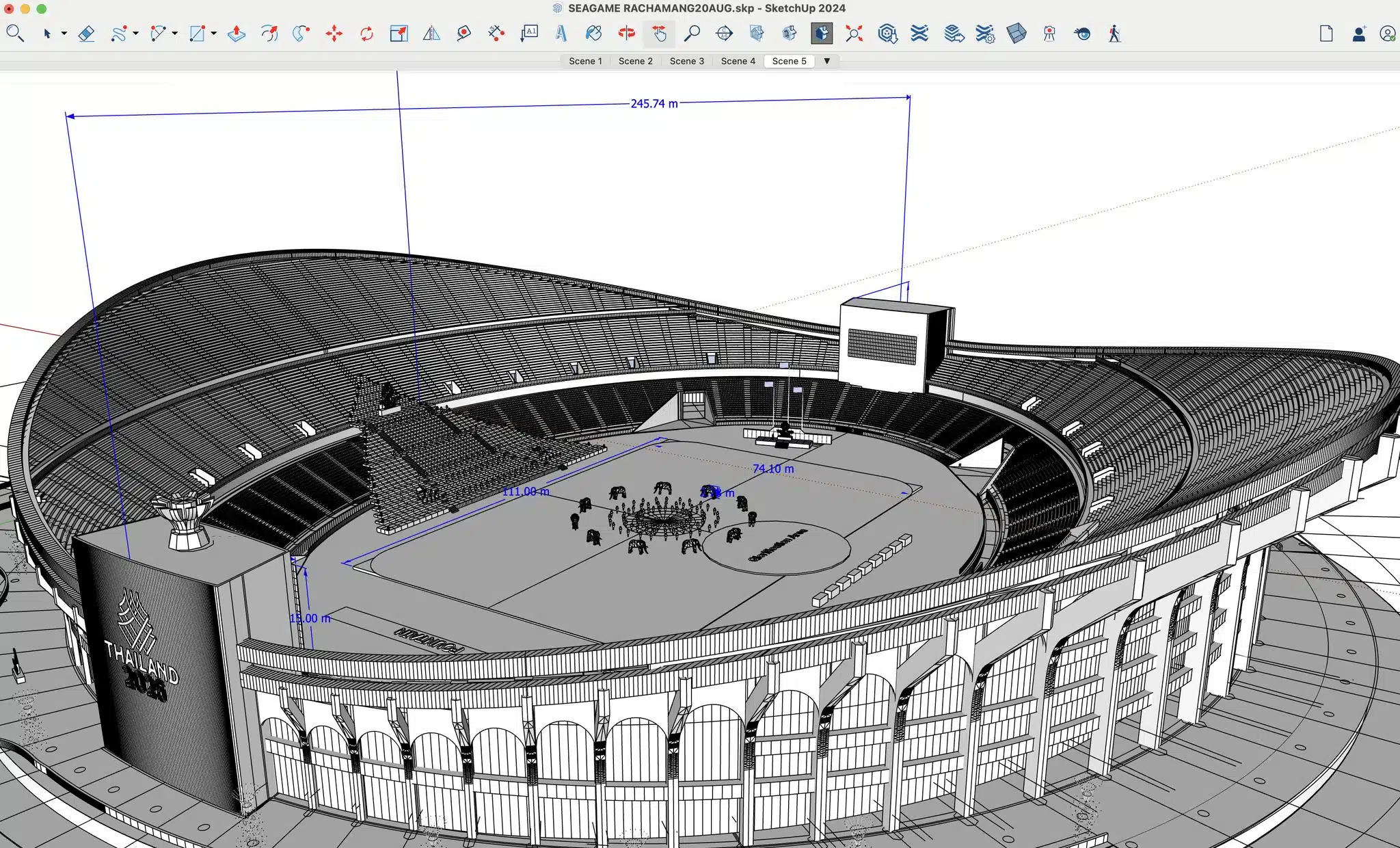Activate the Push/Pull tool
1400x848 pixels.
click(235, 33)
